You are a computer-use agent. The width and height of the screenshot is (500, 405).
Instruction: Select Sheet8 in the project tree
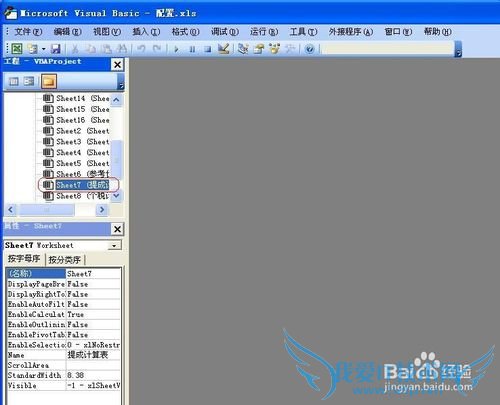[x=76, y=196]
